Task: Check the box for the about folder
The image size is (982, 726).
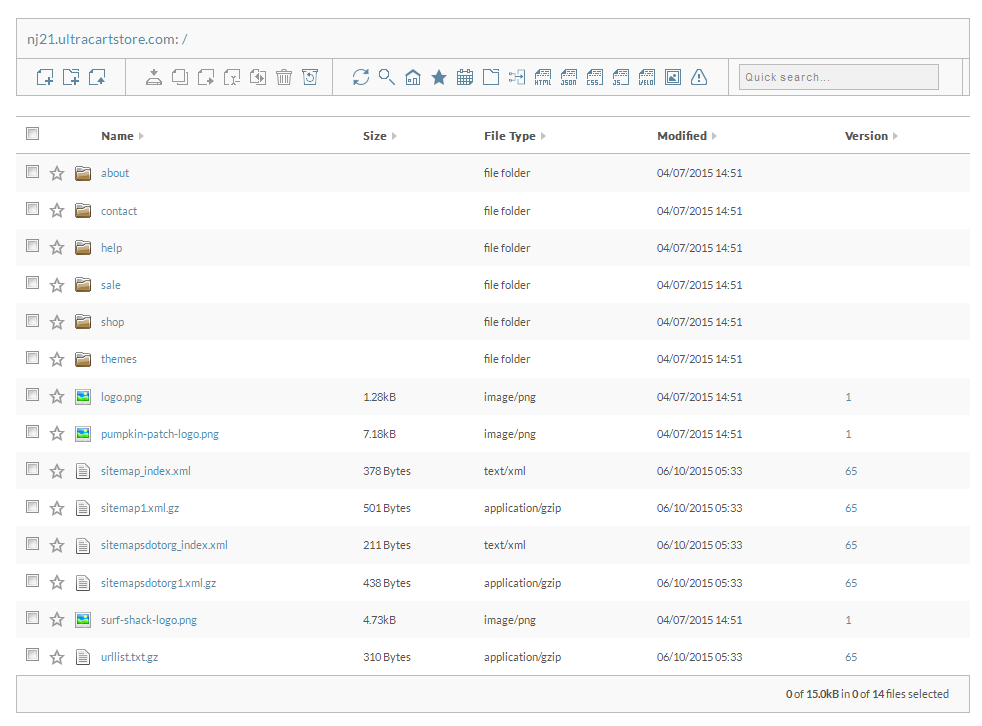Action: pos(33,172)
